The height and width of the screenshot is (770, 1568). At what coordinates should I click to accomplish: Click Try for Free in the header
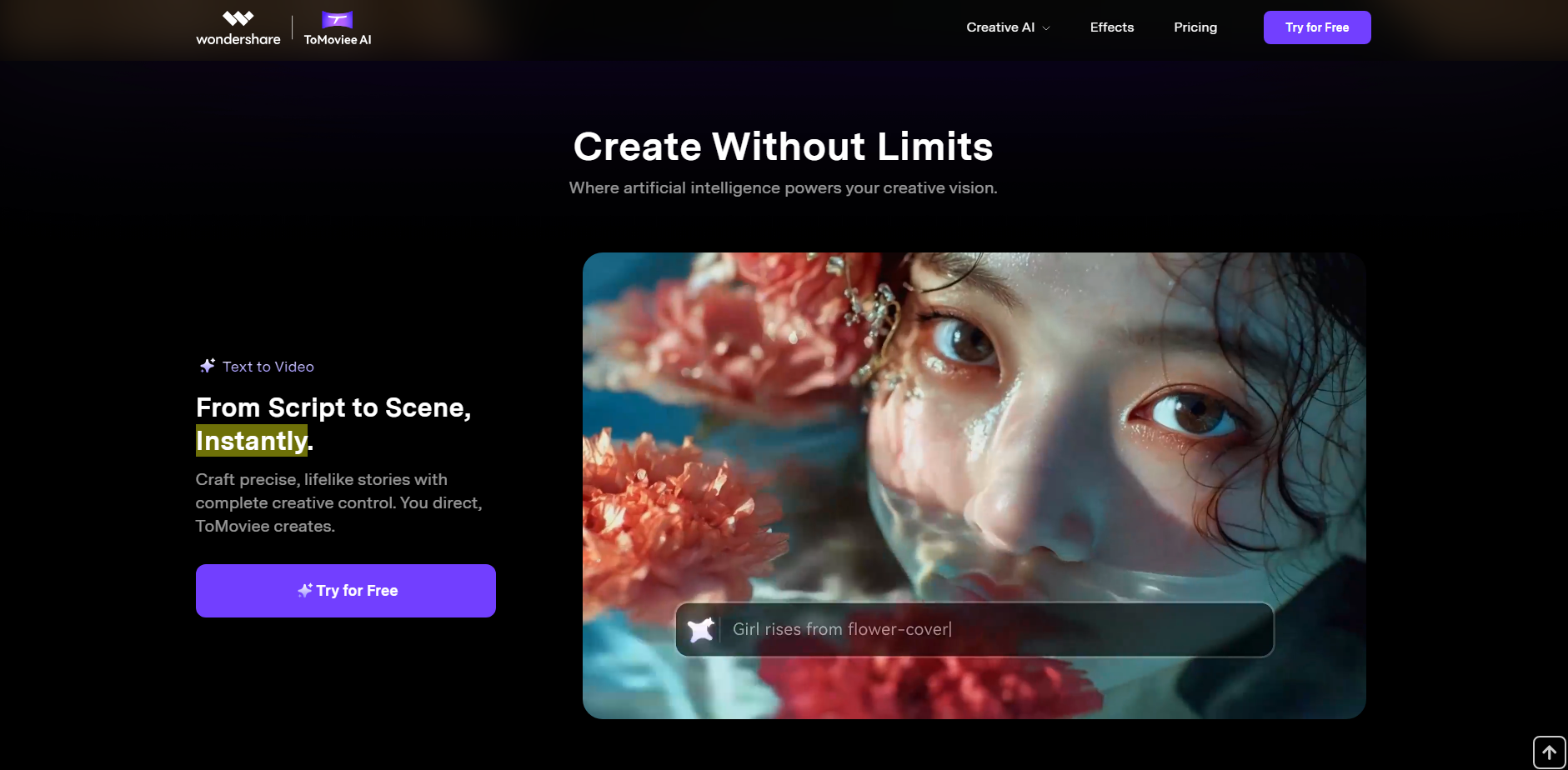point(1316,27)
